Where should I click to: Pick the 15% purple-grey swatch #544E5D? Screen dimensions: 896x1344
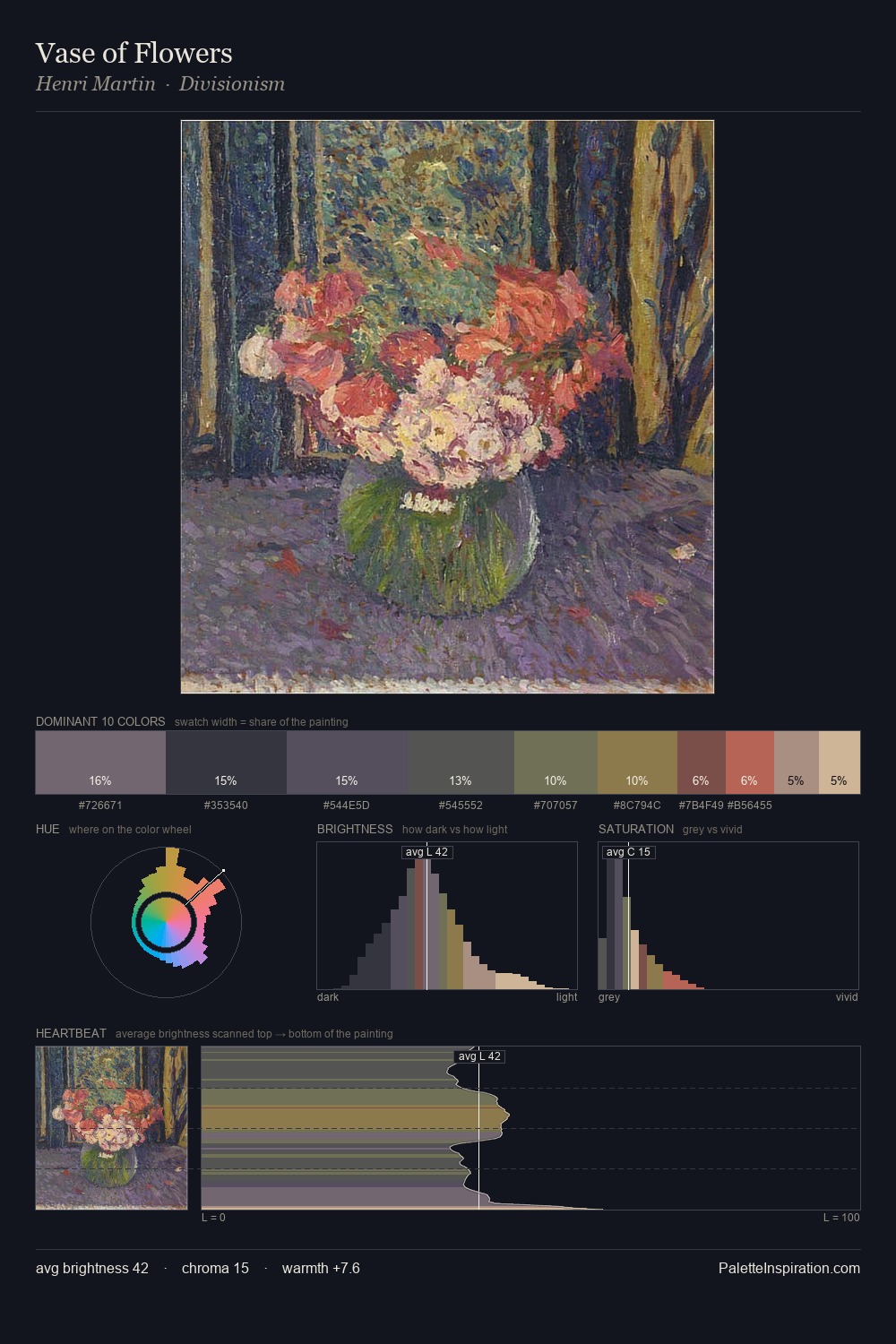coord(347,762)
